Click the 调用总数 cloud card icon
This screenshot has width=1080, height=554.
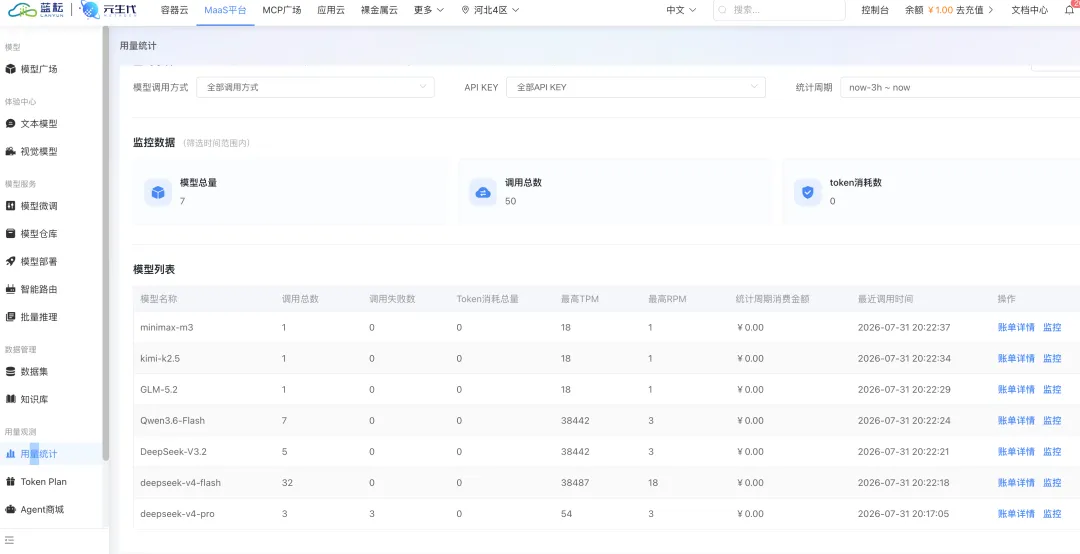click(483, 192)
